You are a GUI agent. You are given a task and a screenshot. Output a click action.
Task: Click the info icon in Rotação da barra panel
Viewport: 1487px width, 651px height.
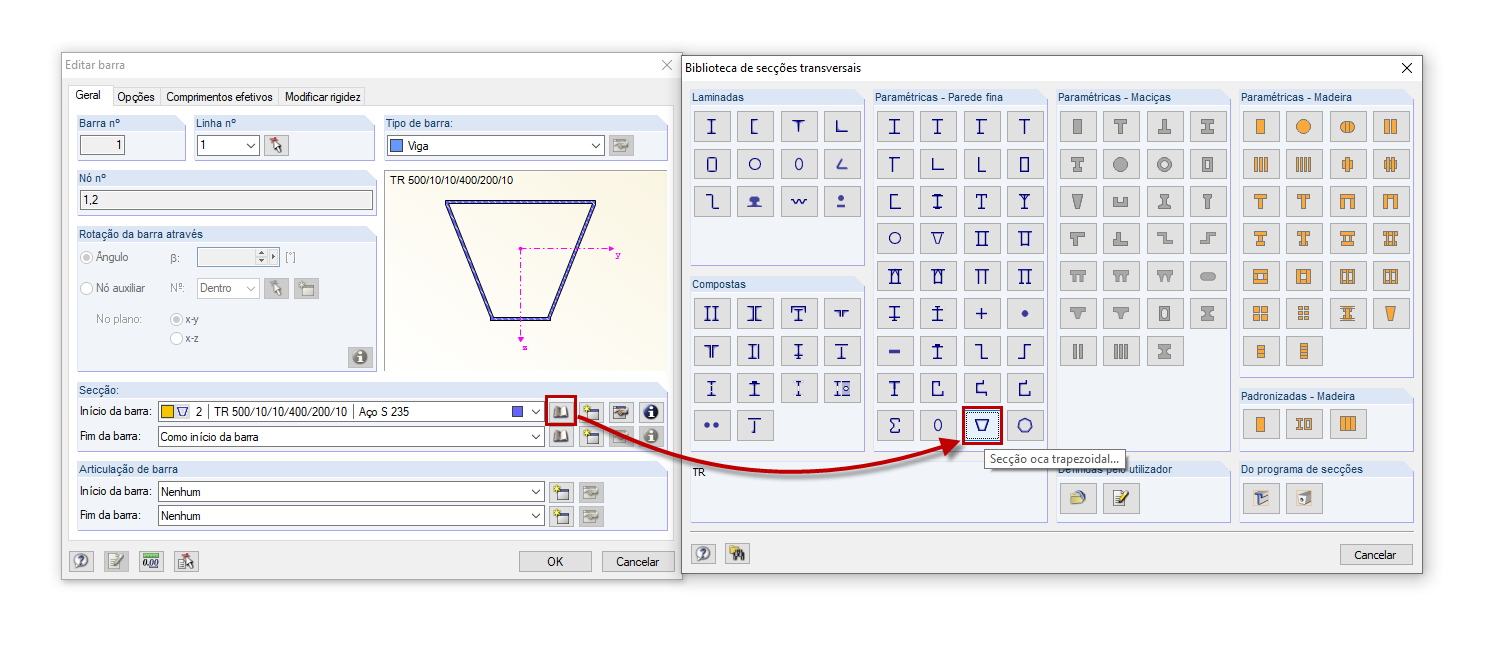[x=360, y=357]
